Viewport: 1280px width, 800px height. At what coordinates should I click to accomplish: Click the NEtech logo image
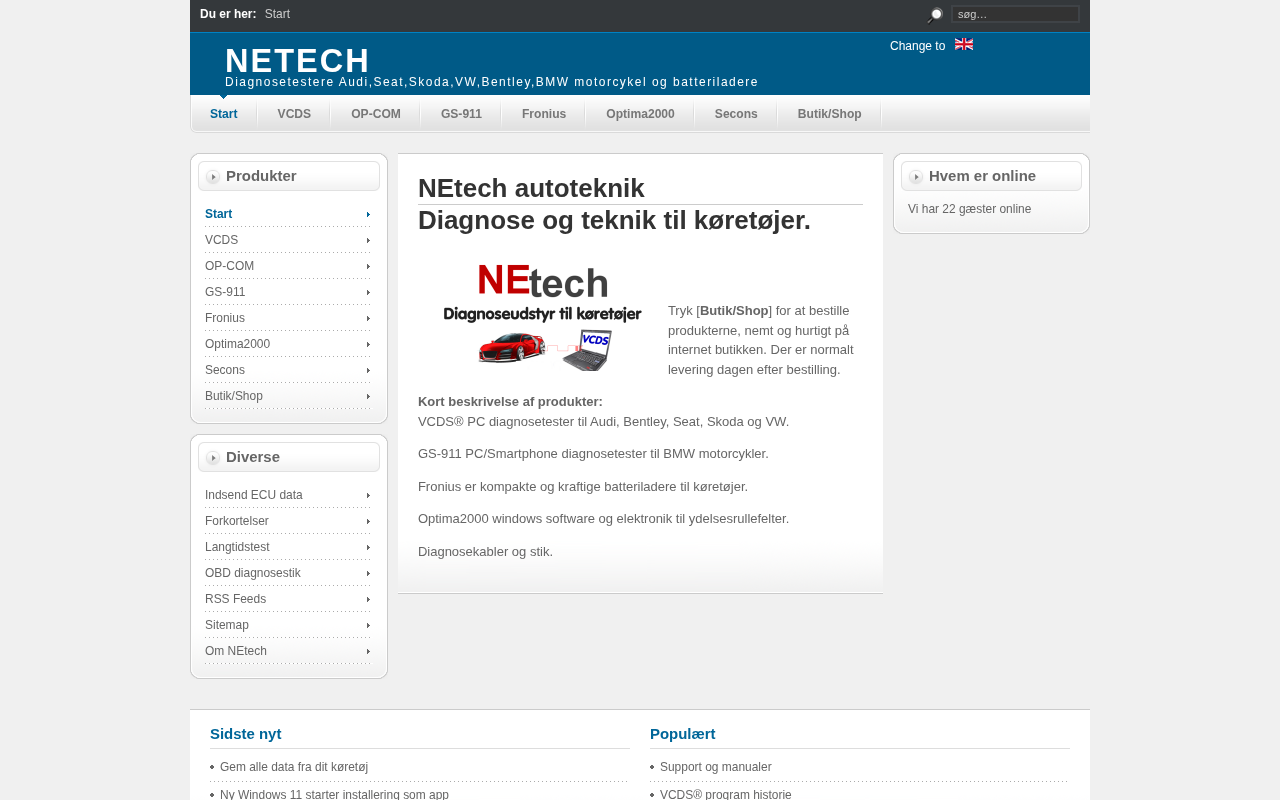point(543,317)
